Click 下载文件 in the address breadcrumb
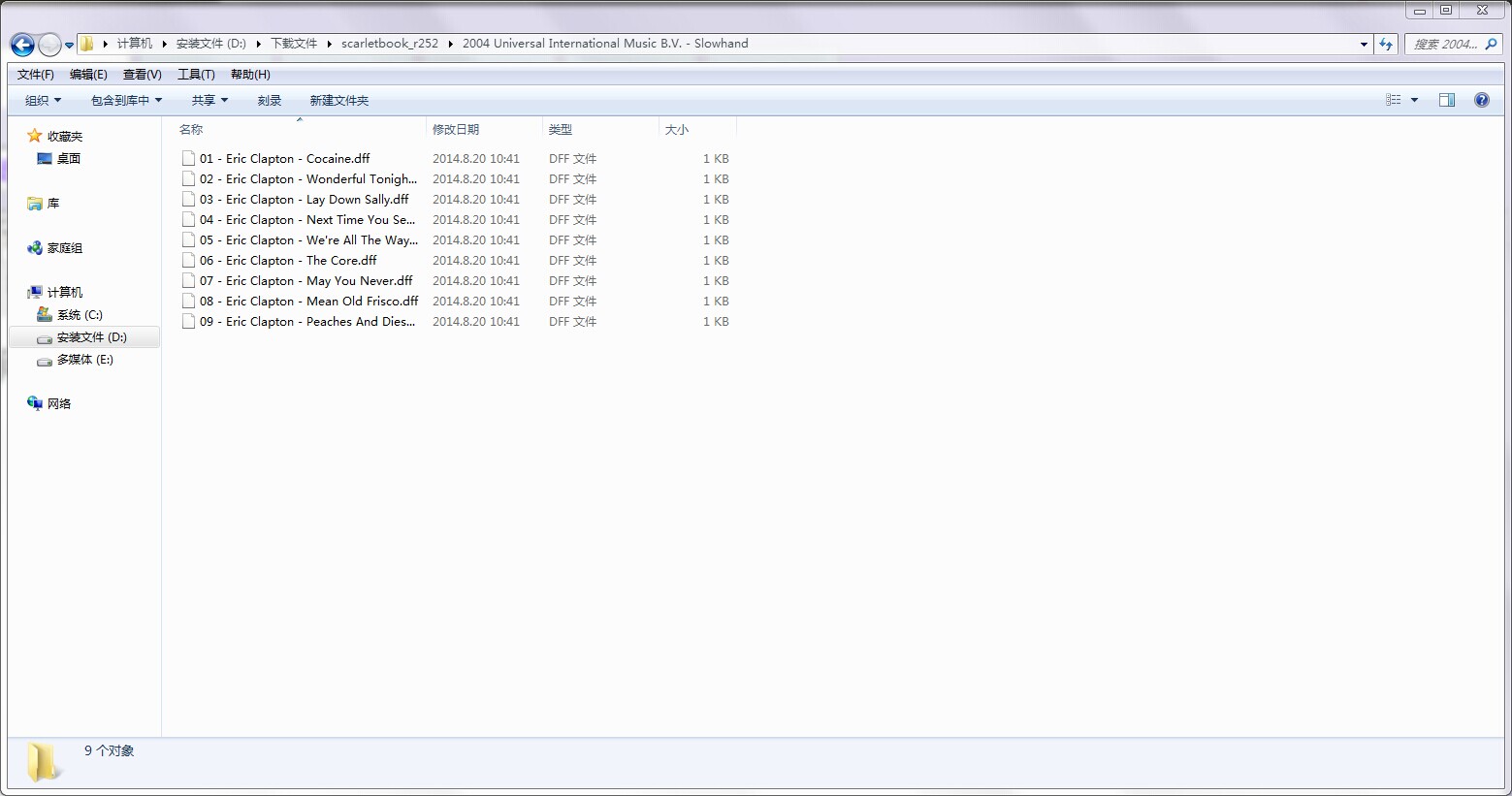This screenshot has height=796, width=1512. tap(294, 44)
